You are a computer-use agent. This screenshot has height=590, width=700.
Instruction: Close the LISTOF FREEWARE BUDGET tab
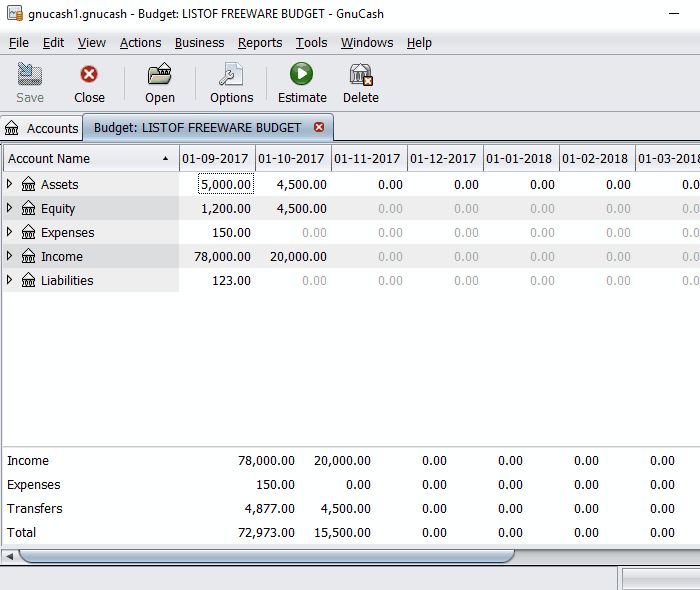pos(319,127)
